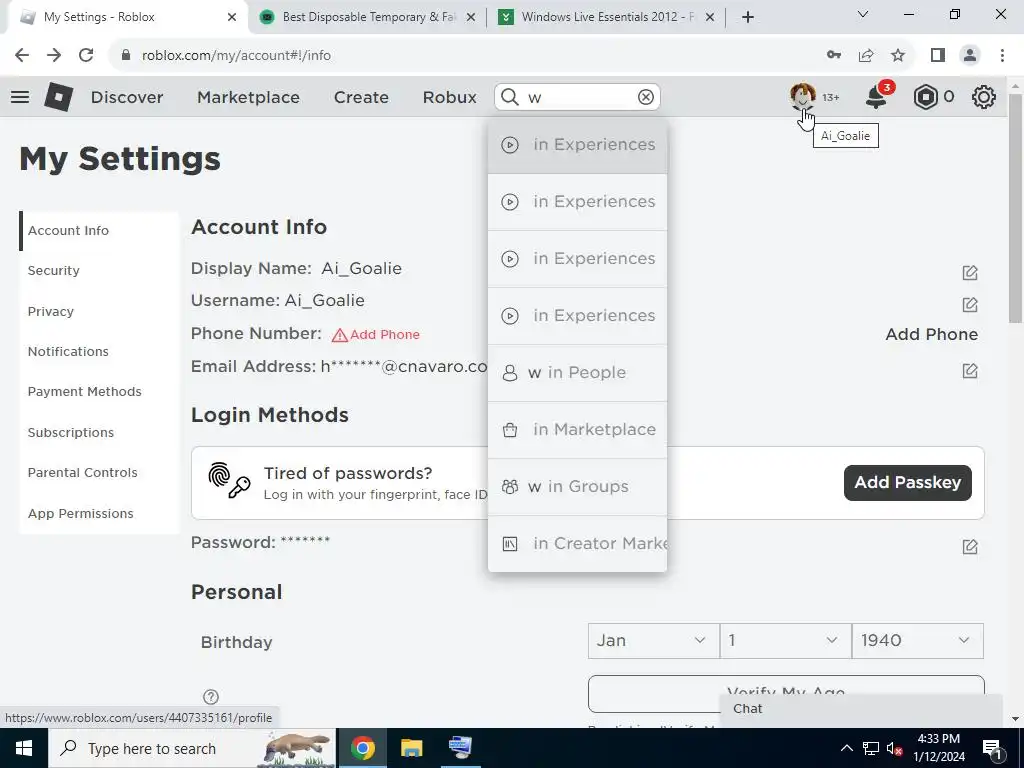This screenshot has height=768, width=1024.
Task: Toggle the browser side panel
Action: (938, 56)
